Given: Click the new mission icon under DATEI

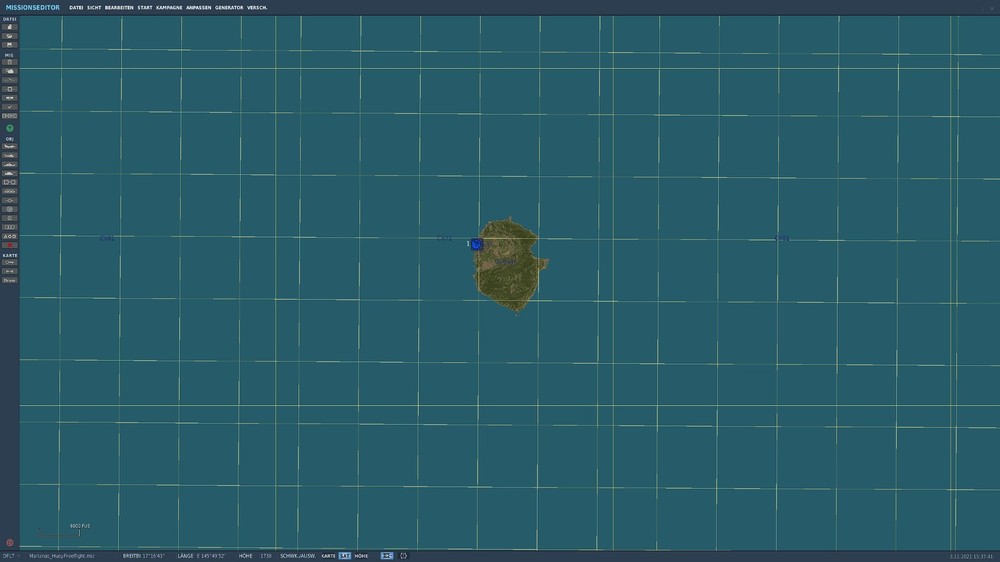Looking at the screenshot, I should pos(10,27).
